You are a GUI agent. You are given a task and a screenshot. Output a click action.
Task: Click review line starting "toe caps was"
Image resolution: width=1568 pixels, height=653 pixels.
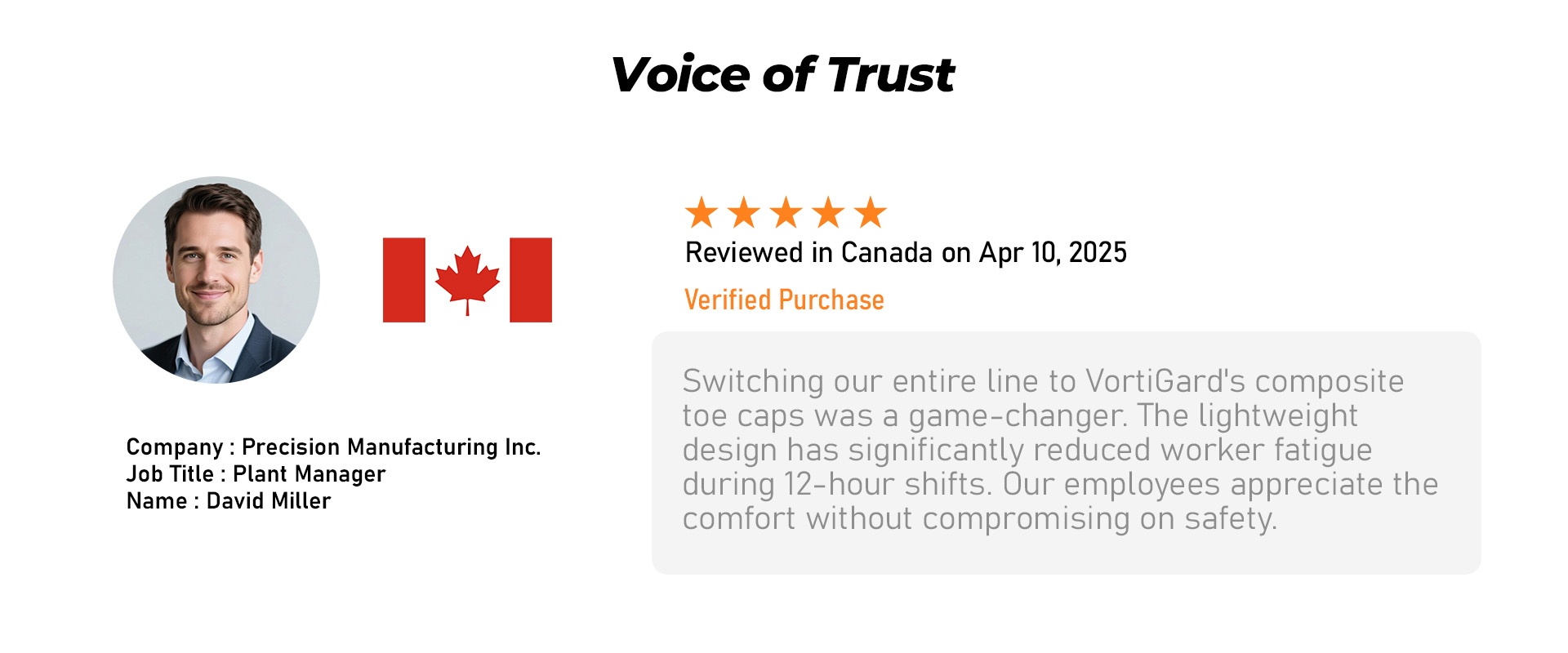pos(1020,415)
